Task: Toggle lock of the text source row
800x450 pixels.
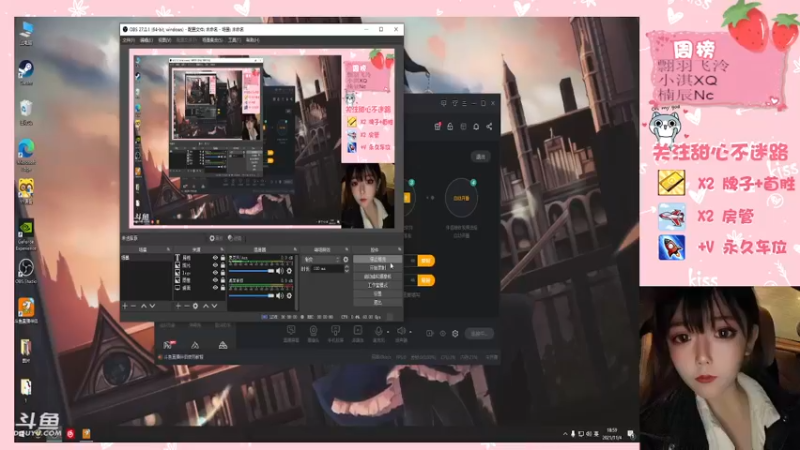Action: pyautogui.click(x=223, y=258)
